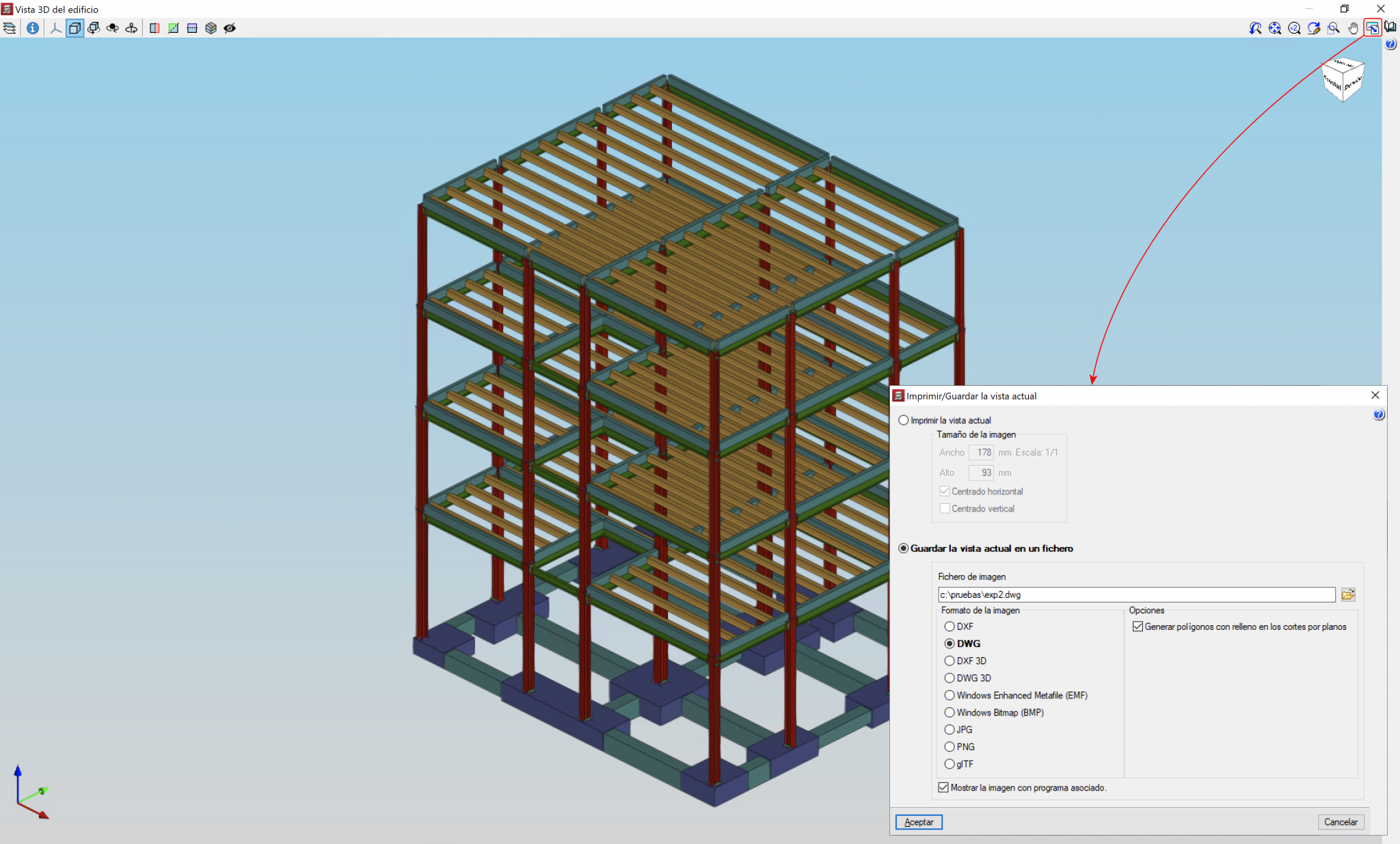This screenshot has height=844, width=1400.
Task: Apply the x2 zoom icon
Action: tap(1294, 28)
